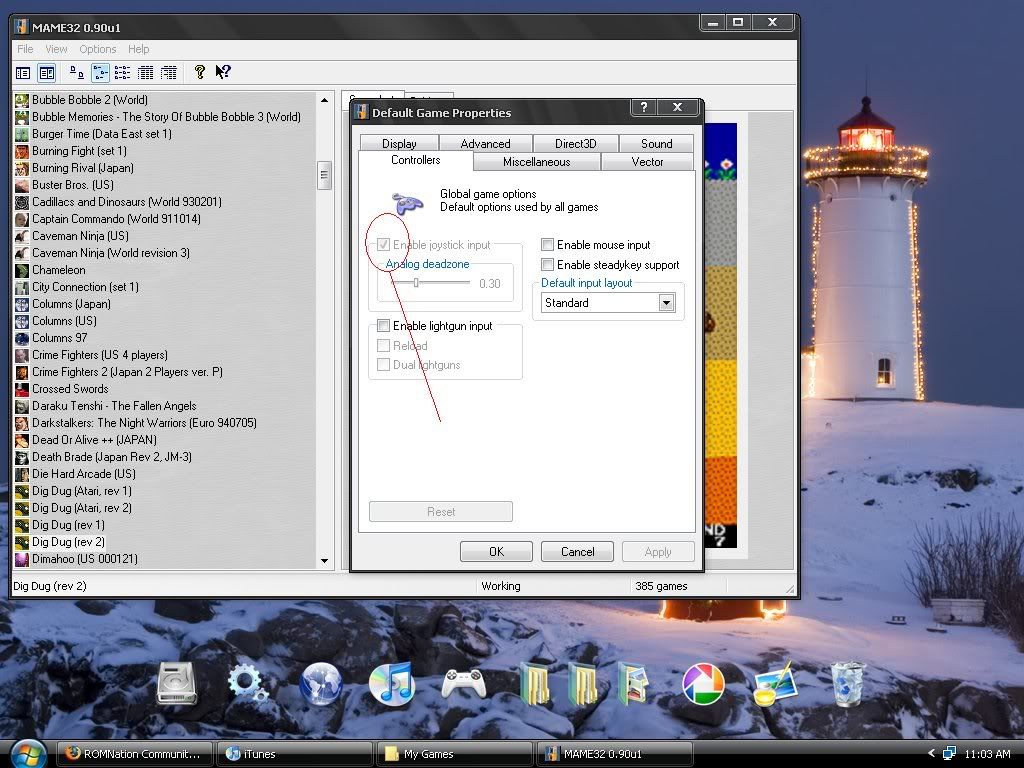Viewport: 1024px width, 768px height.
Task: Switch to ROMNation Community taskbar button
Action: [134, 754]
